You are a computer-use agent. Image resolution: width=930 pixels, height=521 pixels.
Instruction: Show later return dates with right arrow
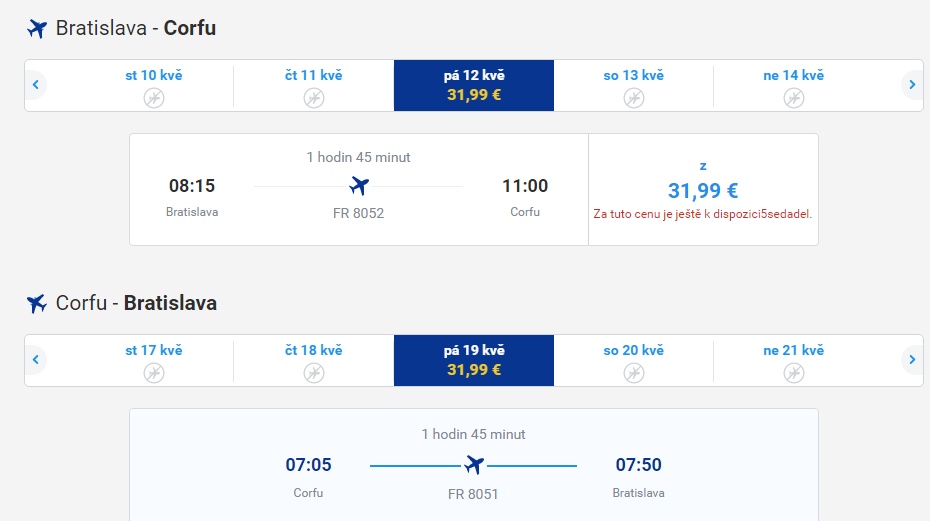pyautogui.click(x=912, y=360)
